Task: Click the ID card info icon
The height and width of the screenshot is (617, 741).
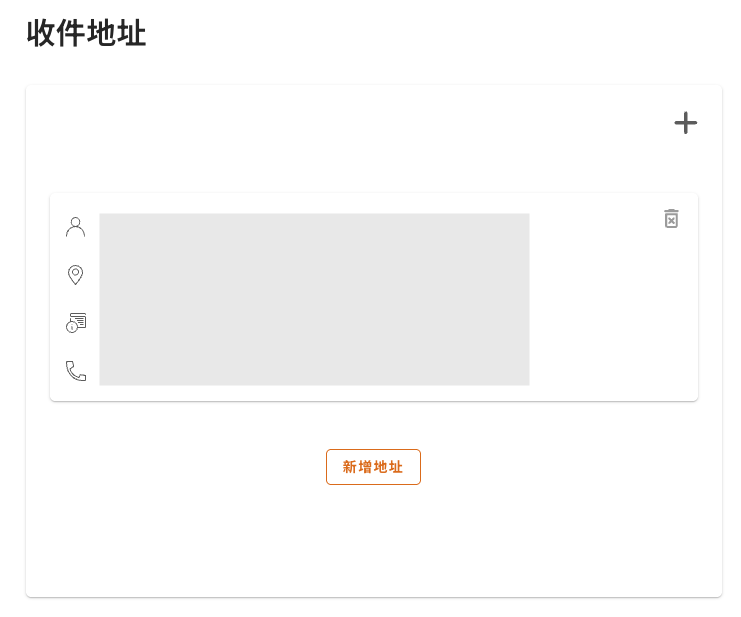Action: pos(76,322)
